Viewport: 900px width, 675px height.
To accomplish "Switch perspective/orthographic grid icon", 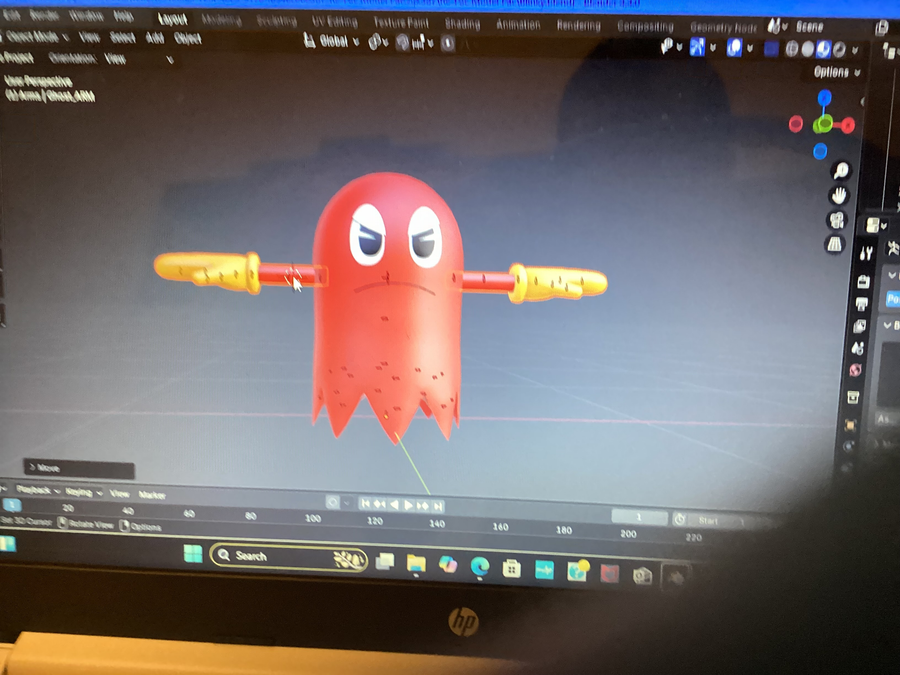I will [835, 245].
